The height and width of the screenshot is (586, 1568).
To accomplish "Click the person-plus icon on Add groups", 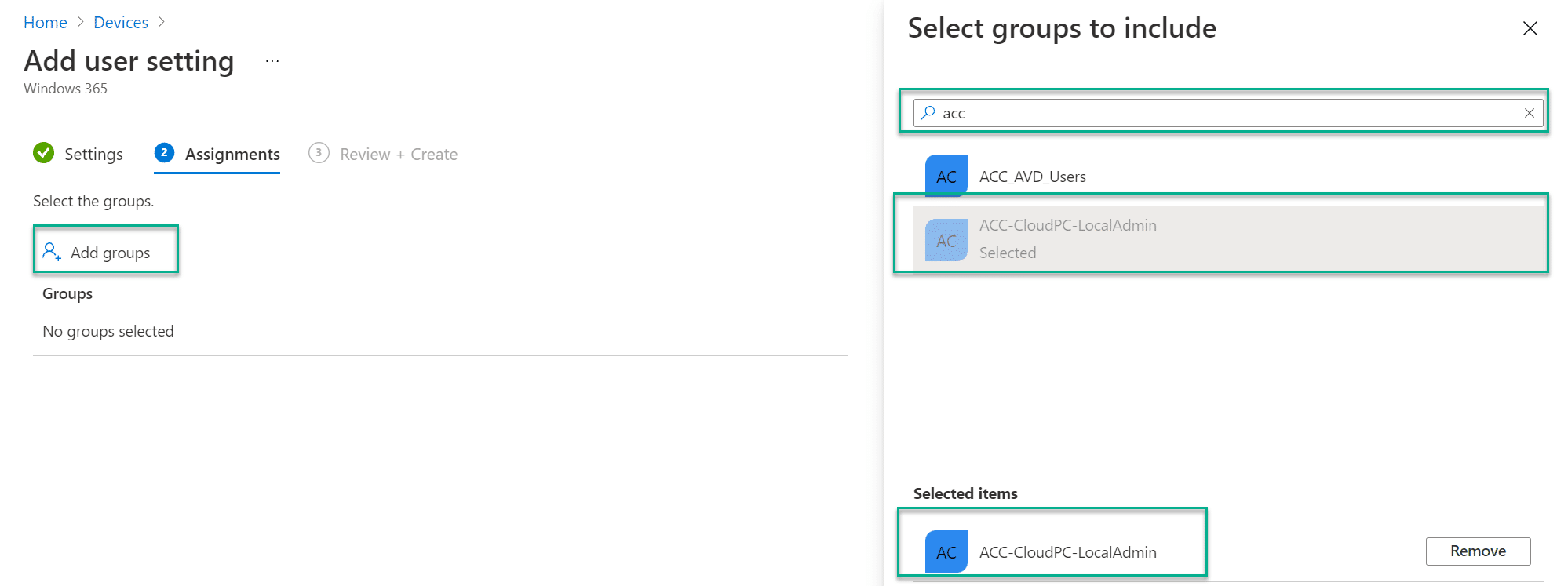I will (52, 252).
